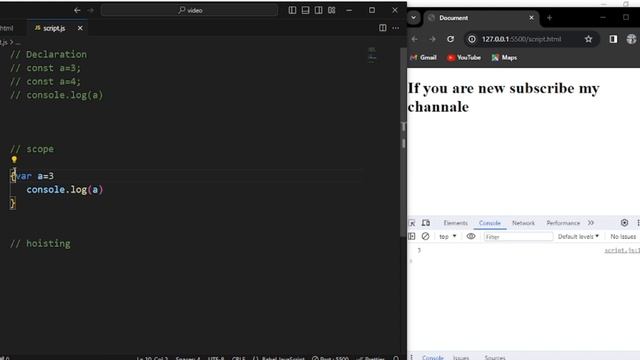Screen dimensions: 640x360
Task: Click the VS Code command center search box
Action: click(189, 10)
